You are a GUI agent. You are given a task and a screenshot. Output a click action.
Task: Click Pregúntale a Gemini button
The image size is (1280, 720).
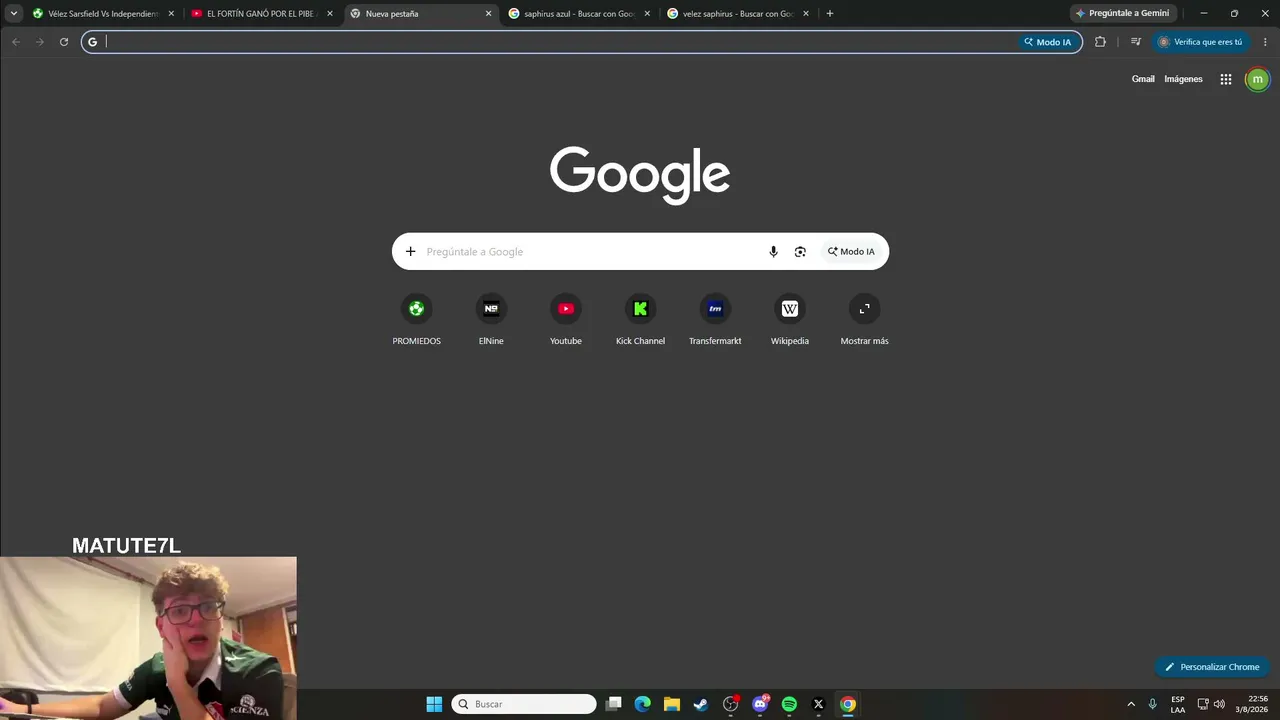coord(1123,14)
